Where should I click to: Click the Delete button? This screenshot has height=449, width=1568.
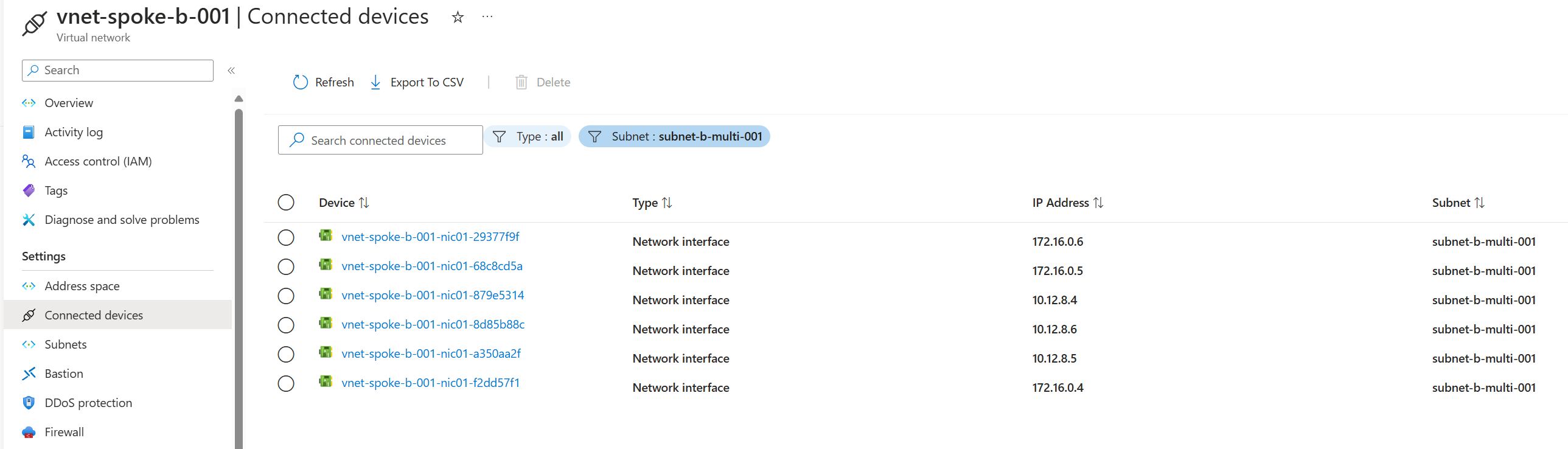coord(543,82)
